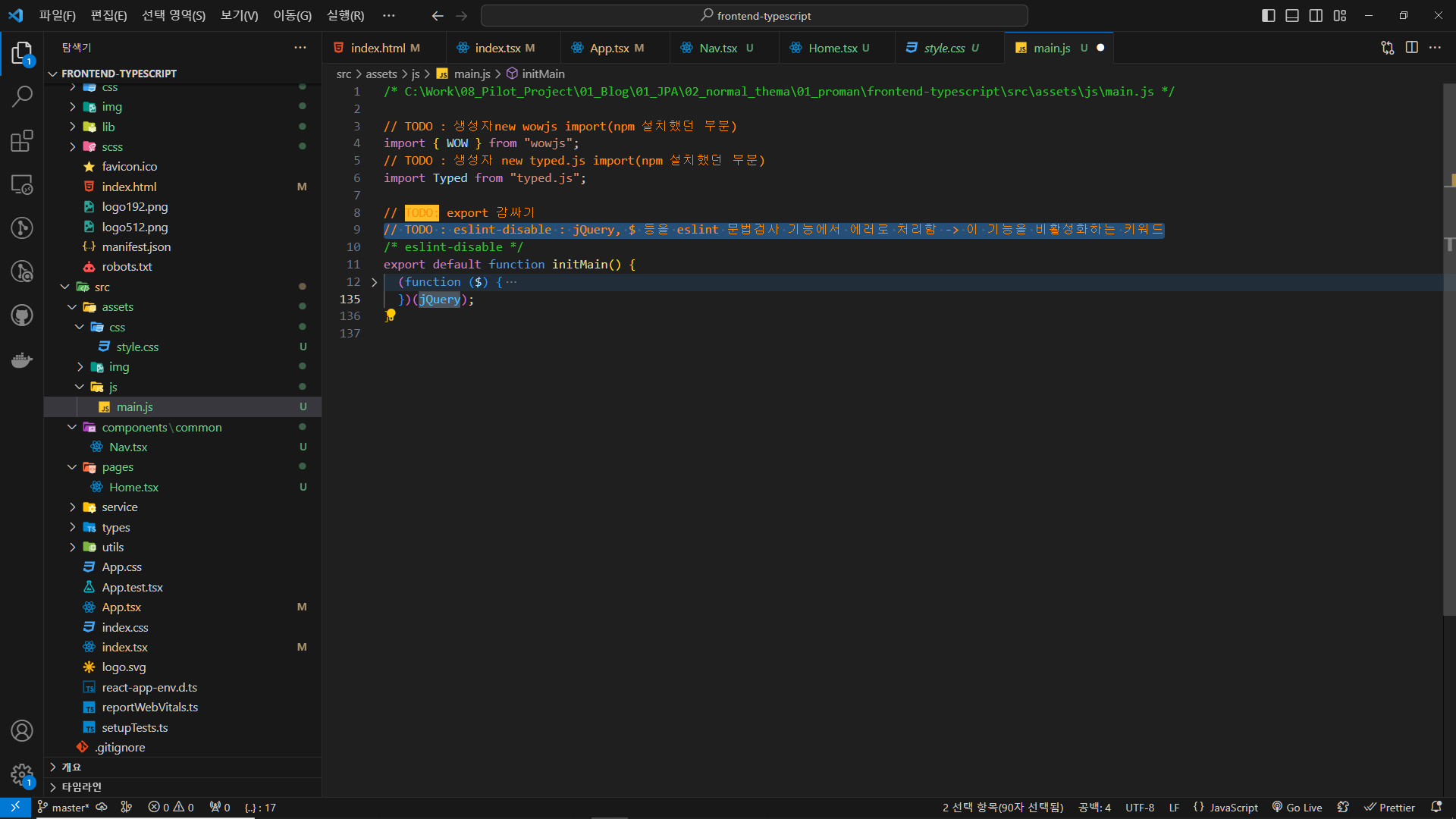Open the Search view in activity bar

tap(22, 96)
